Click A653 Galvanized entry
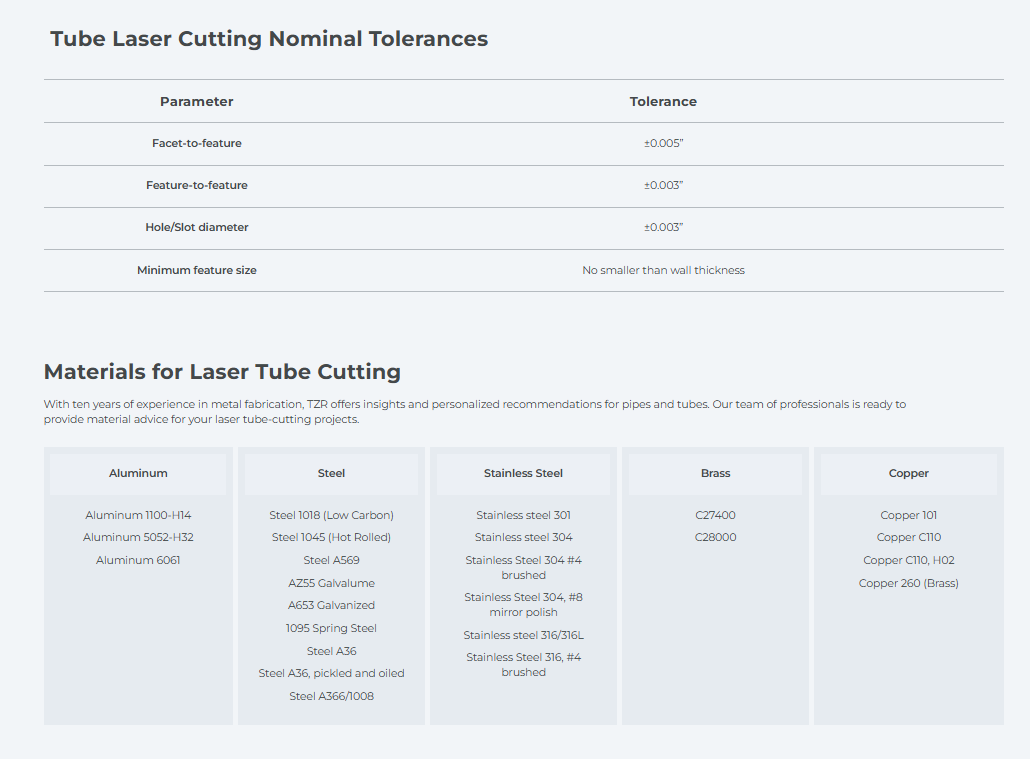Viewport: 1030px width, 759px height. point(331,605)
